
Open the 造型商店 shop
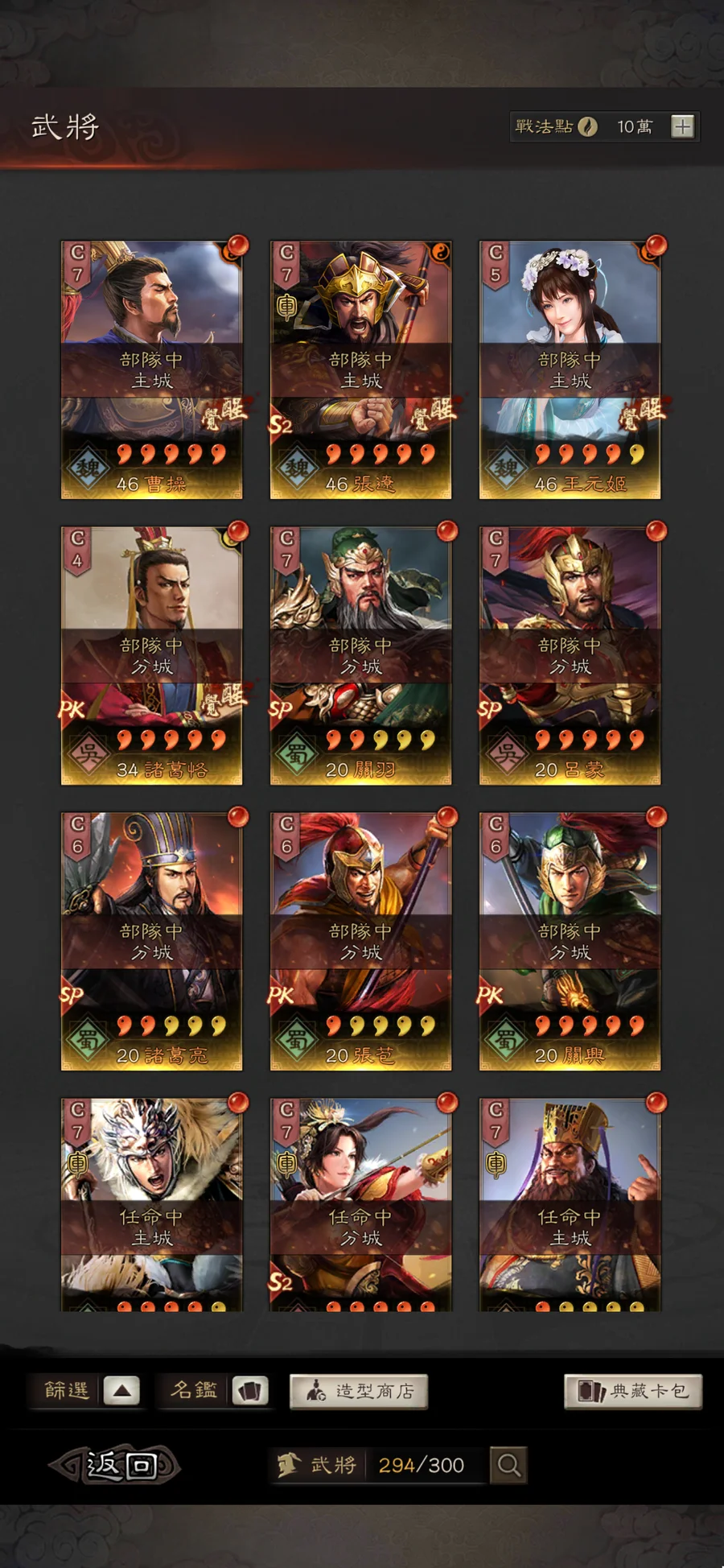tap(359, 1391)
